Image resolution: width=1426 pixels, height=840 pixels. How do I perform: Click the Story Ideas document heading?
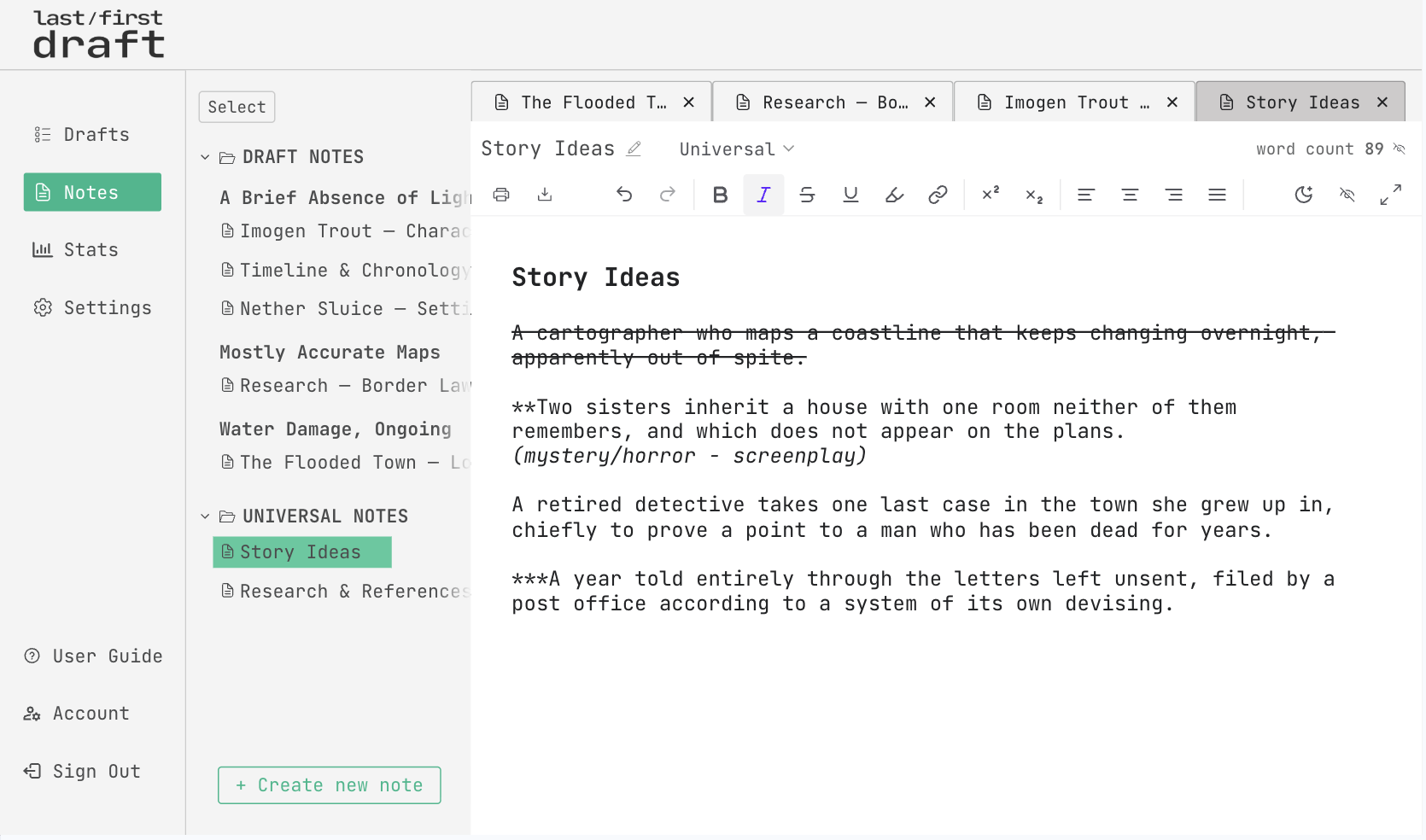[596, 277]
